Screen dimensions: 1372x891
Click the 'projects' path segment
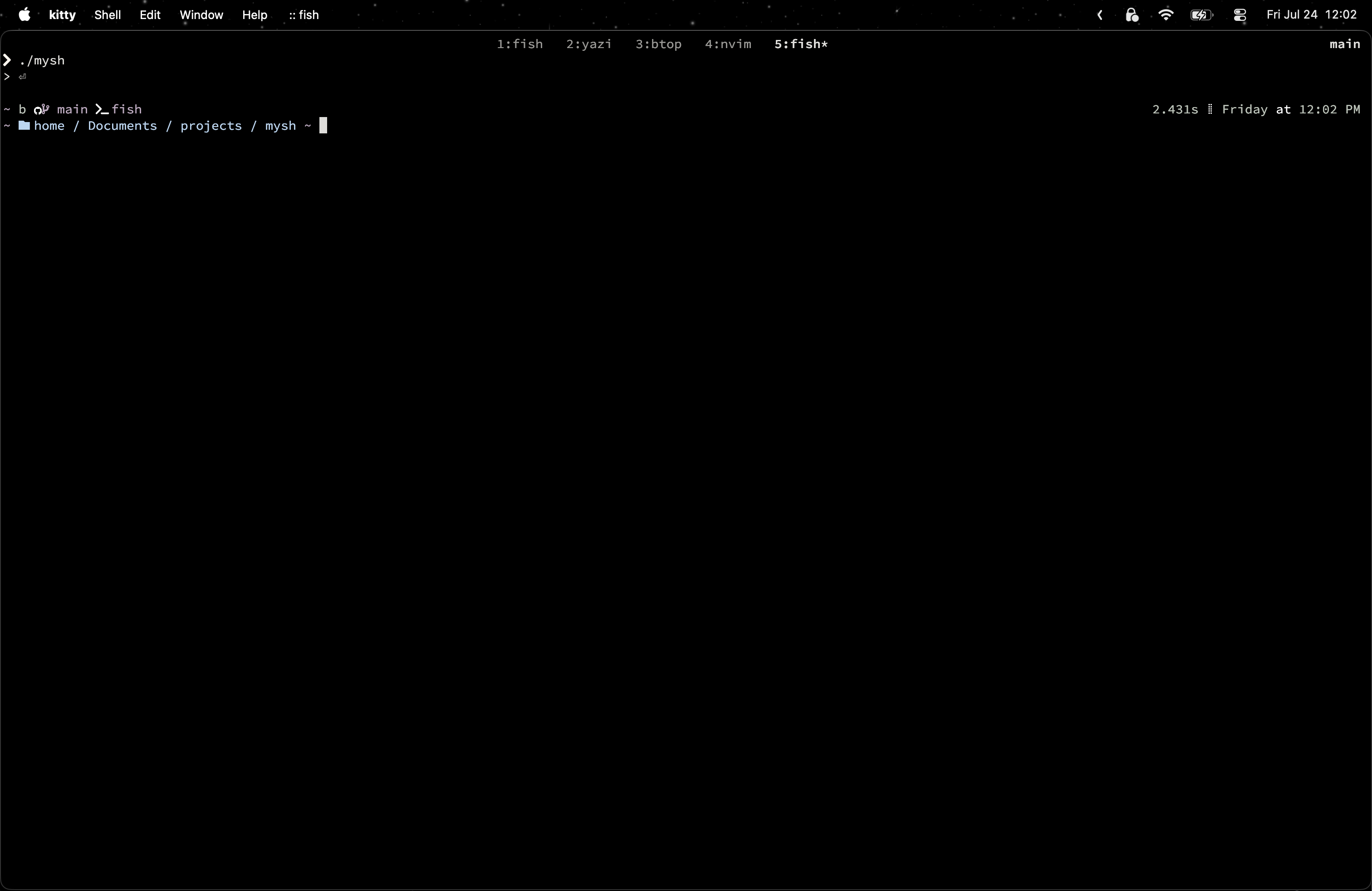coord(211,126)
